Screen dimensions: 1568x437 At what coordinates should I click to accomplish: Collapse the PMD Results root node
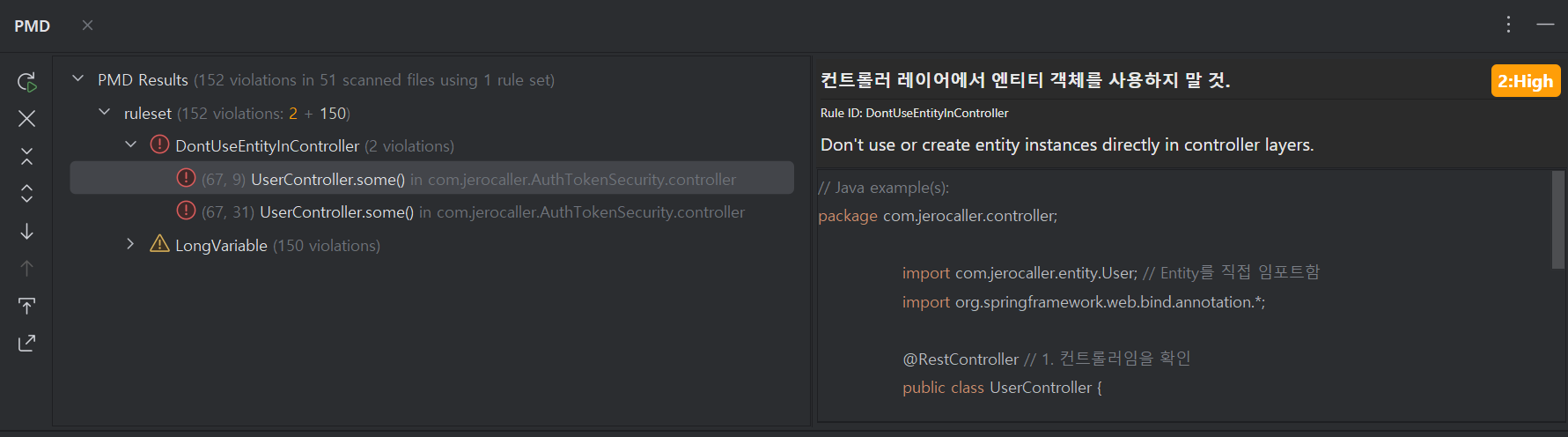[78, 79]
